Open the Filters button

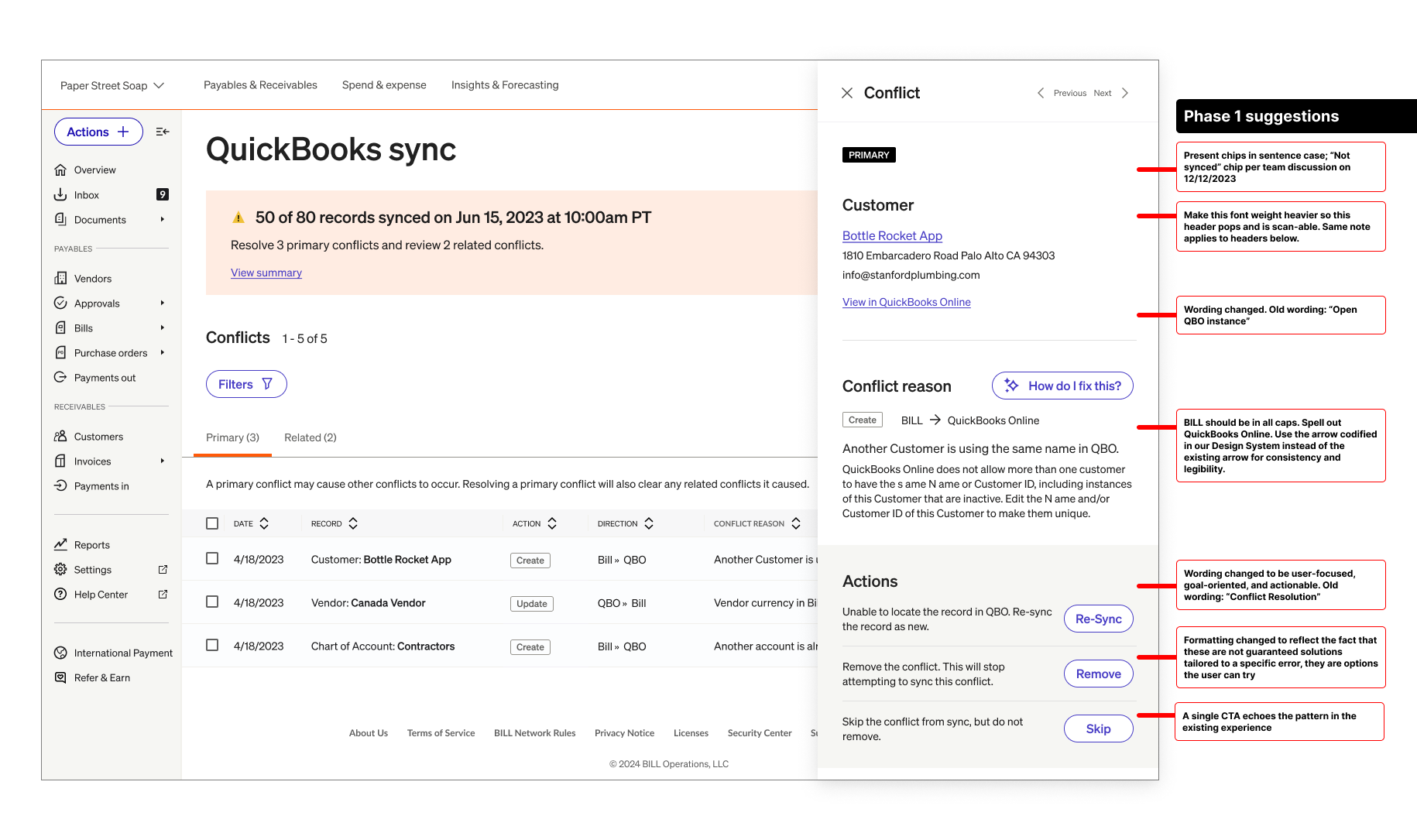pyautogui.click(x=246, y=384)
